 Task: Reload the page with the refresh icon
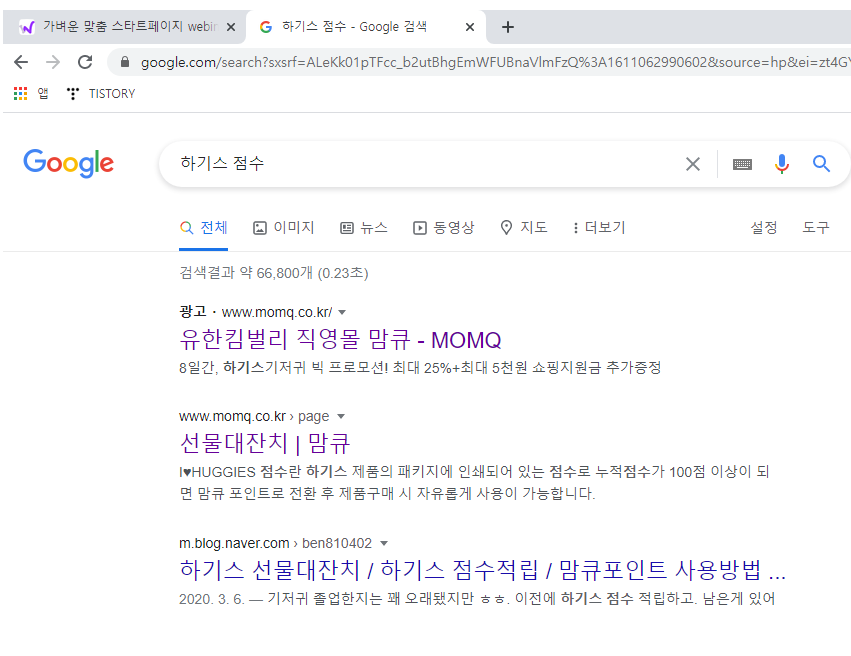85,62
